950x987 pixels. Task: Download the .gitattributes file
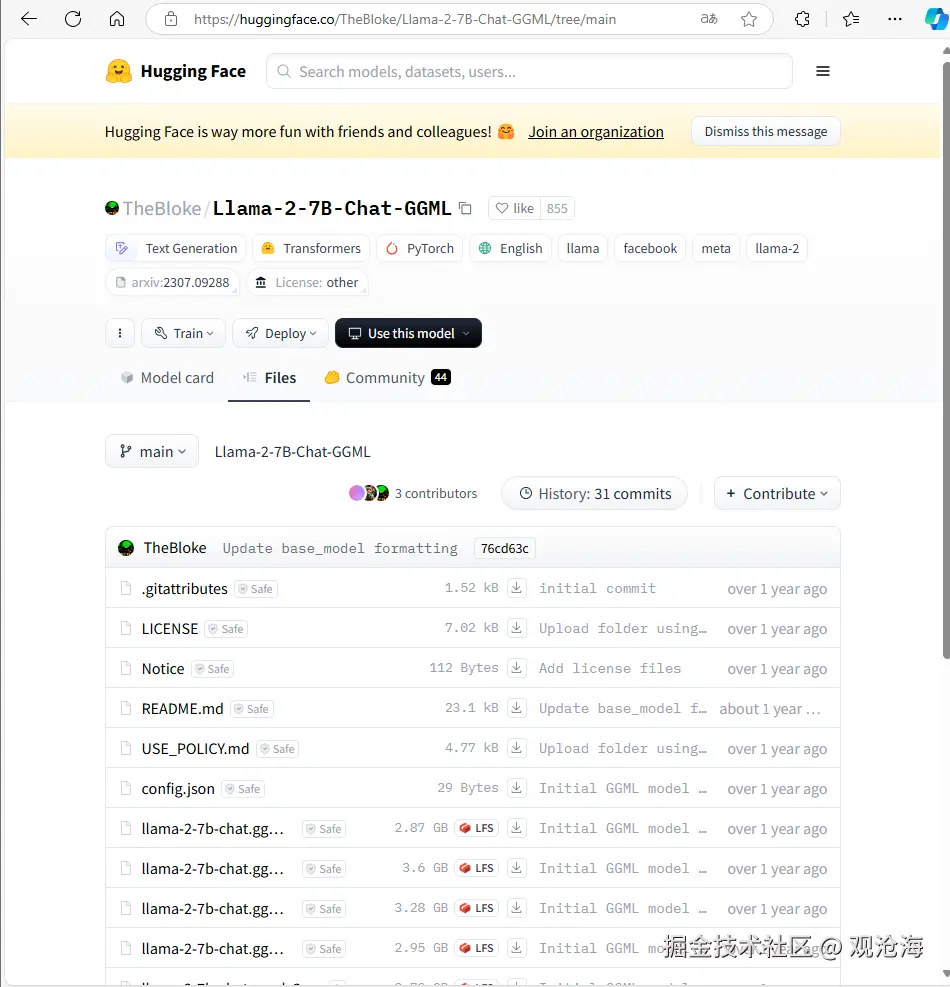click(516, 588)
